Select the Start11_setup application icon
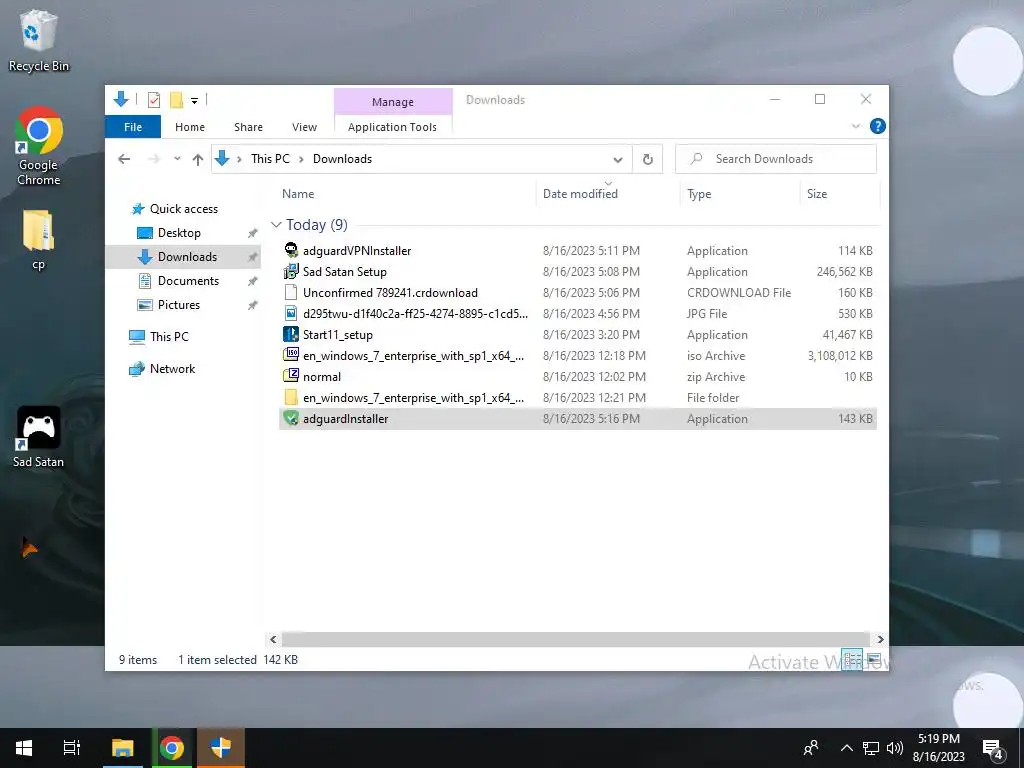This screenshot has height=768, width=1024. coord(291,334)
